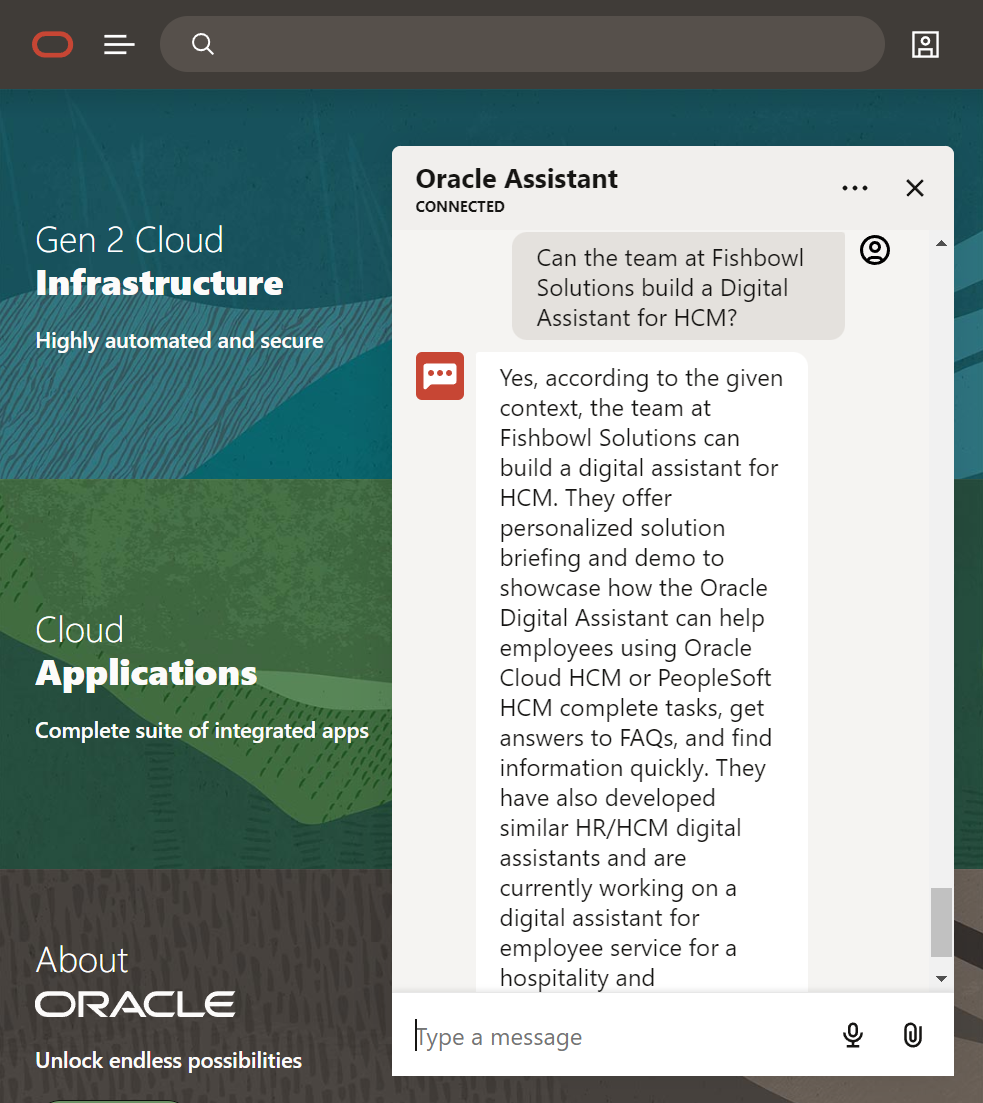This screenshot has height=1103, width=983.
Task: Click the red bot chat bubble icon
Action: [x=440, y=376]
